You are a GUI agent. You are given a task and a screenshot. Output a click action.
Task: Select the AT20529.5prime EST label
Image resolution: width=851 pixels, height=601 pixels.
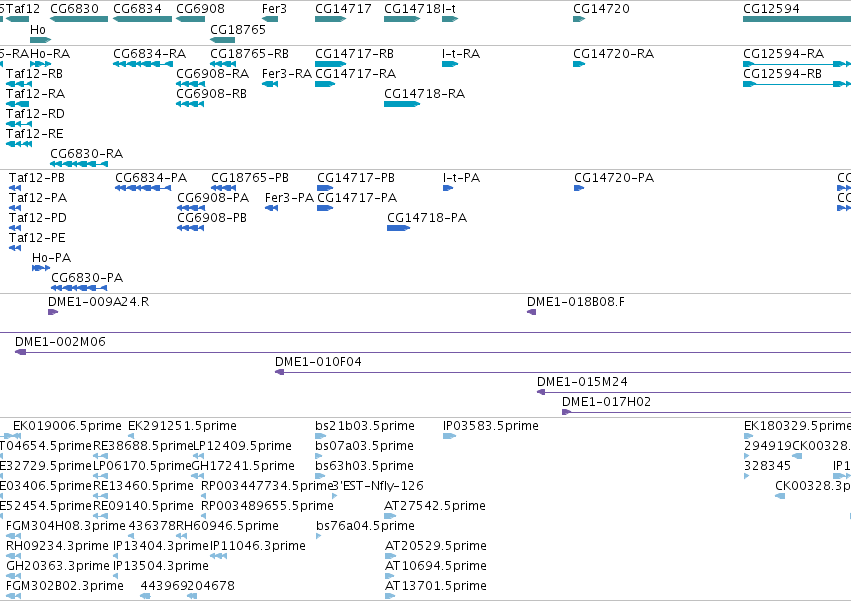pos(436,546)
